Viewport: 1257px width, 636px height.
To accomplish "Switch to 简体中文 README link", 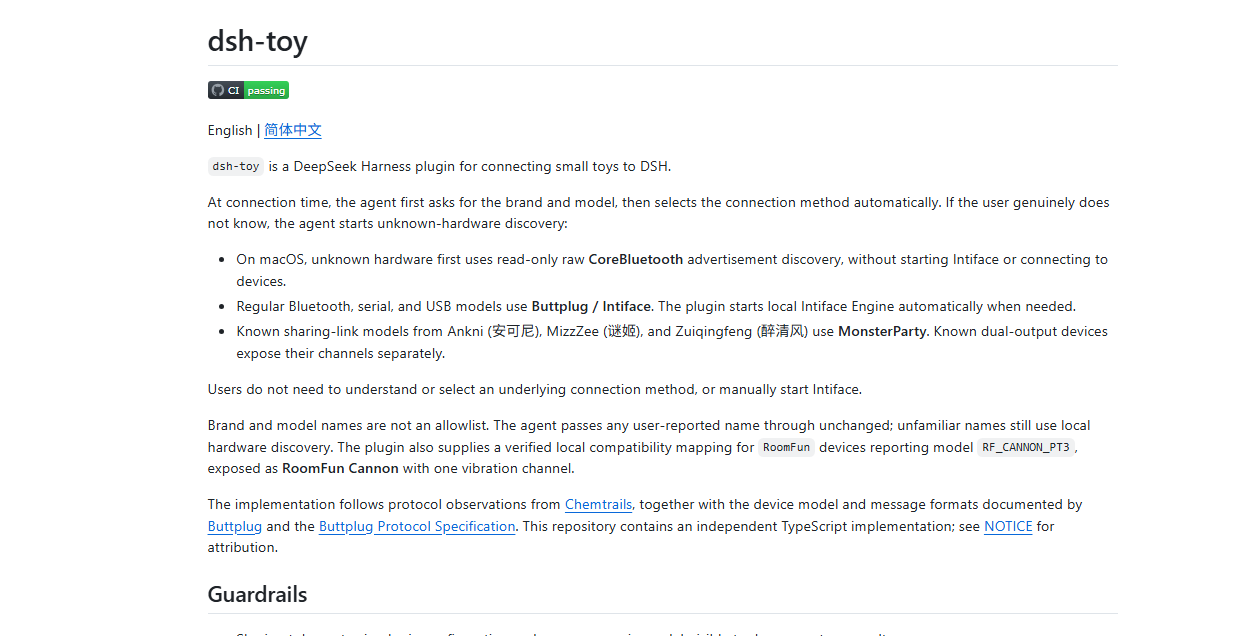I will (x=293, y=130).
